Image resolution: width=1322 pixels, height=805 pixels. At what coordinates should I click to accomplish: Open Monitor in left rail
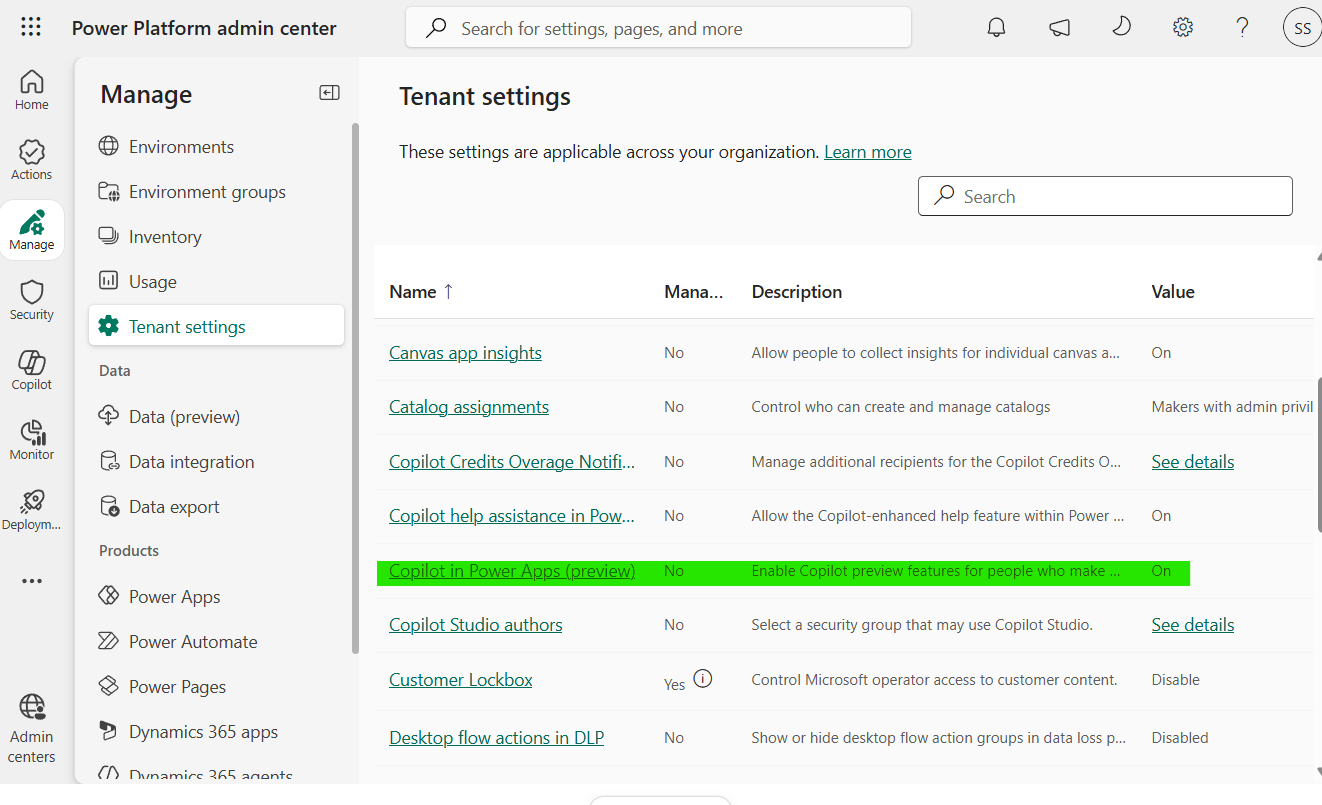coord(32,440)
